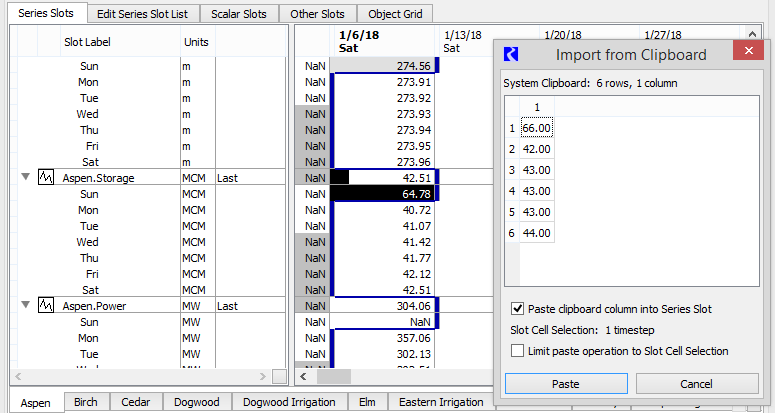The width and height of the screenshot is (775, 413).
Task: Switch to the Object Grid tab
Action: 394,14
